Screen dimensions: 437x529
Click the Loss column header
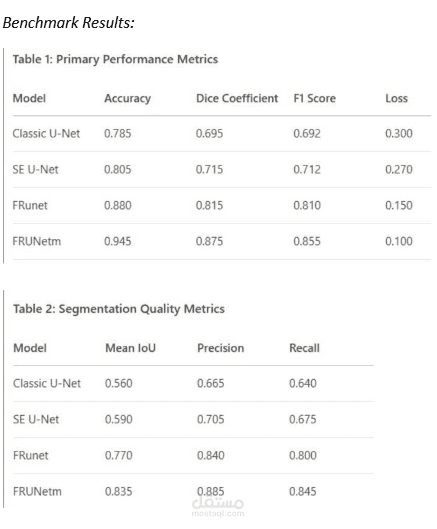point(397,98)
